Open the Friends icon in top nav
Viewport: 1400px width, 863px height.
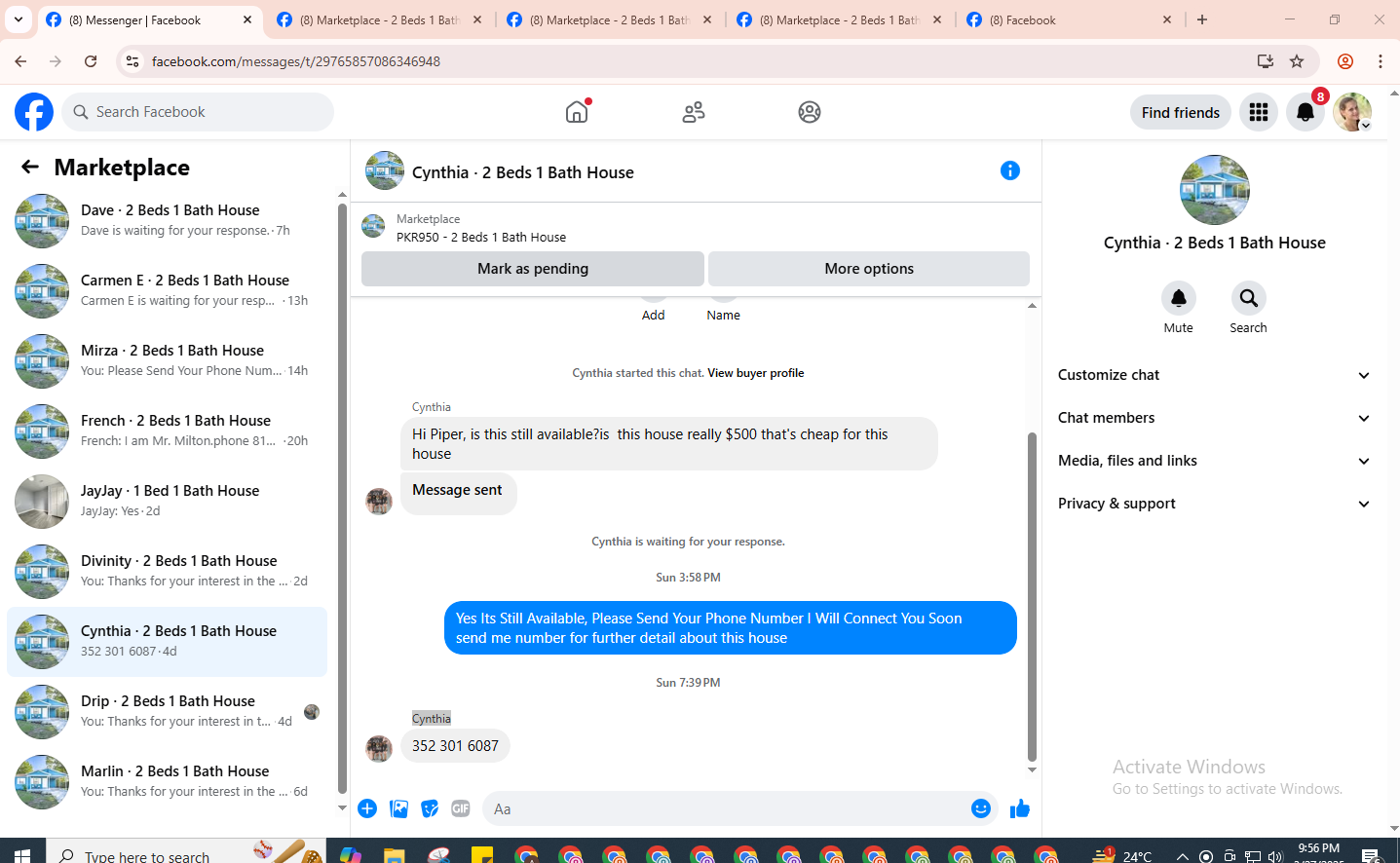pos(694,112)
